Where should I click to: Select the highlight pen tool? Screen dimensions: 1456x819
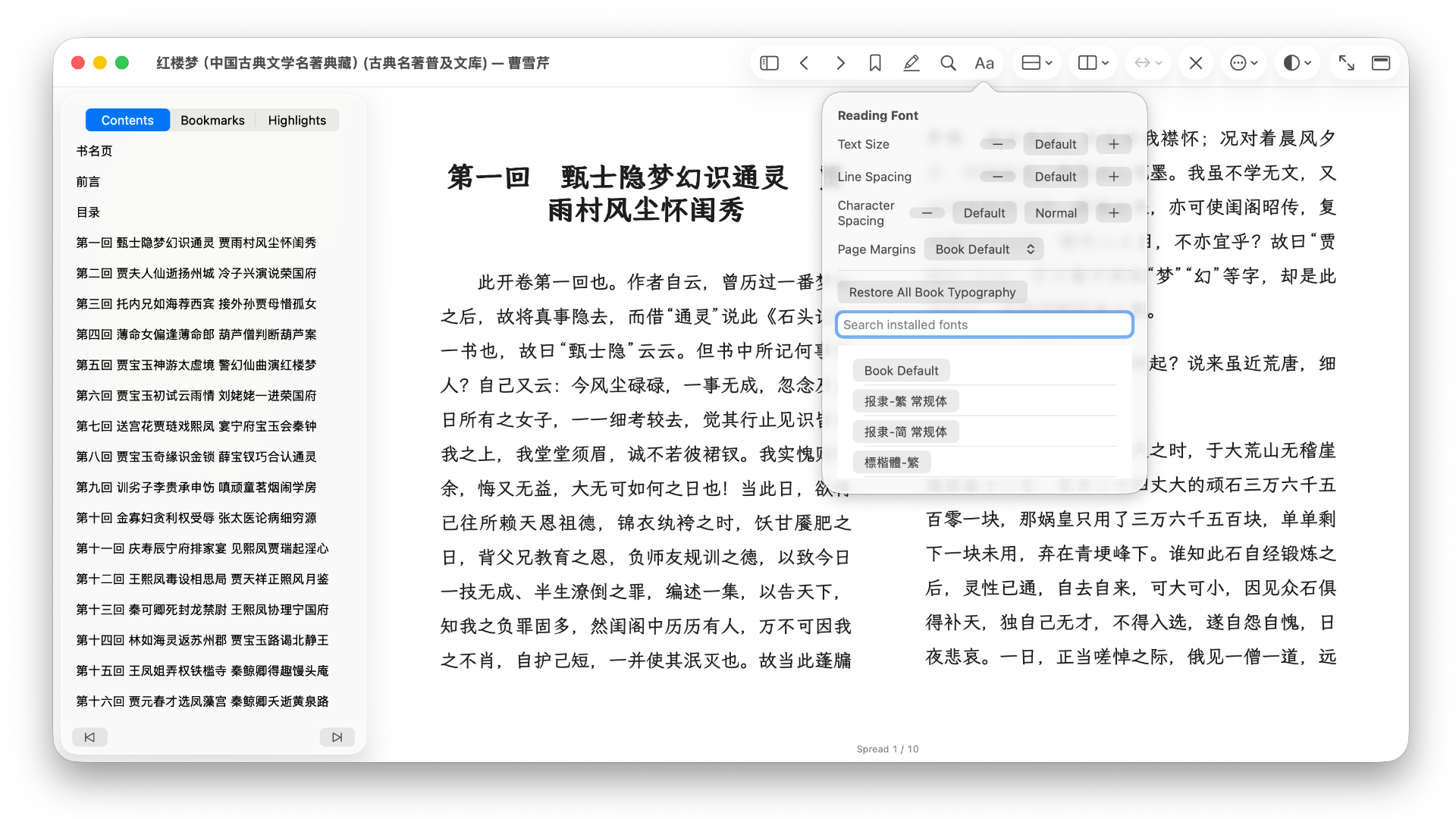912,63
